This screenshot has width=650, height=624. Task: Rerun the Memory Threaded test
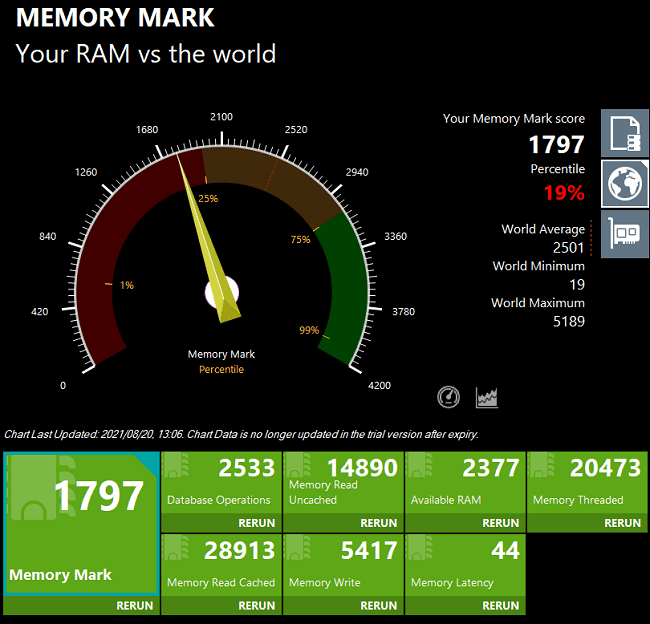point(622,523)
